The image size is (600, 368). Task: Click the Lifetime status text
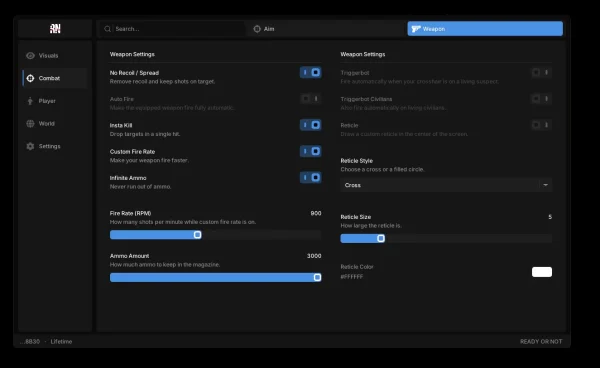61,342
